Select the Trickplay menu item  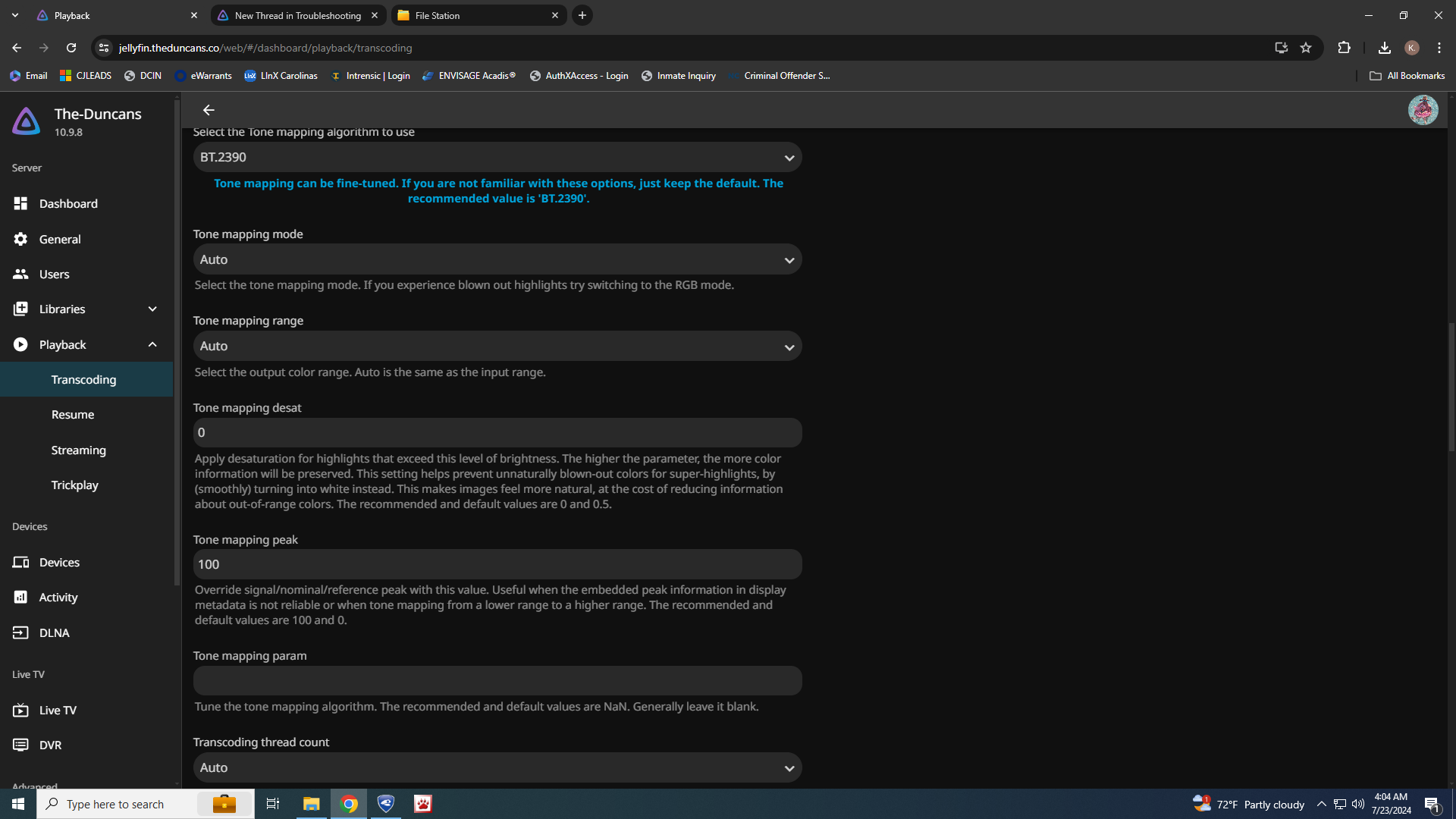pos(74,485)
